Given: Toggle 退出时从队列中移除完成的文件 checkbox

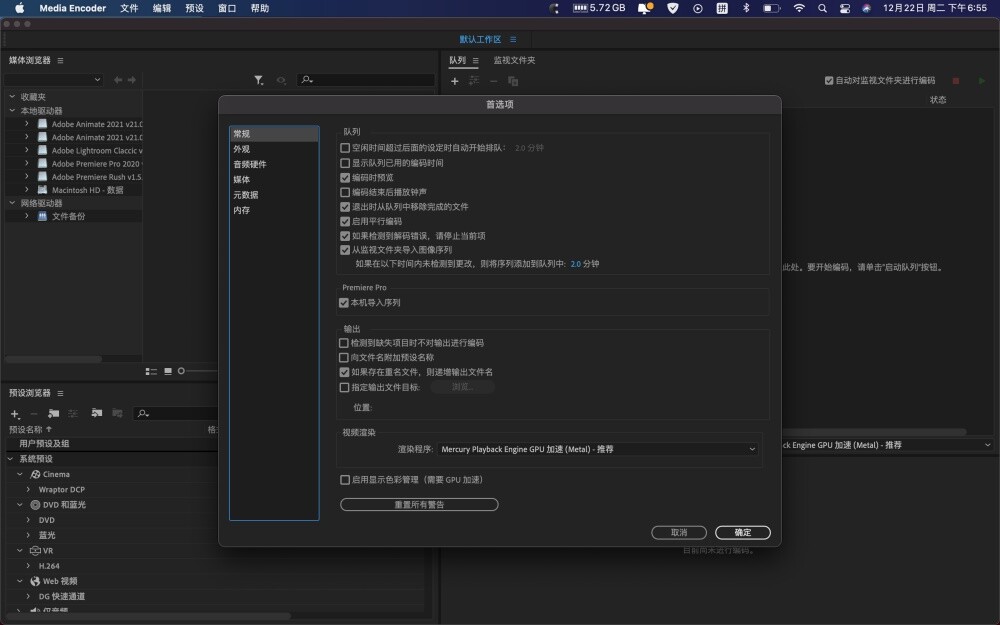Looking at the screenshot, I should click(345, 207).
